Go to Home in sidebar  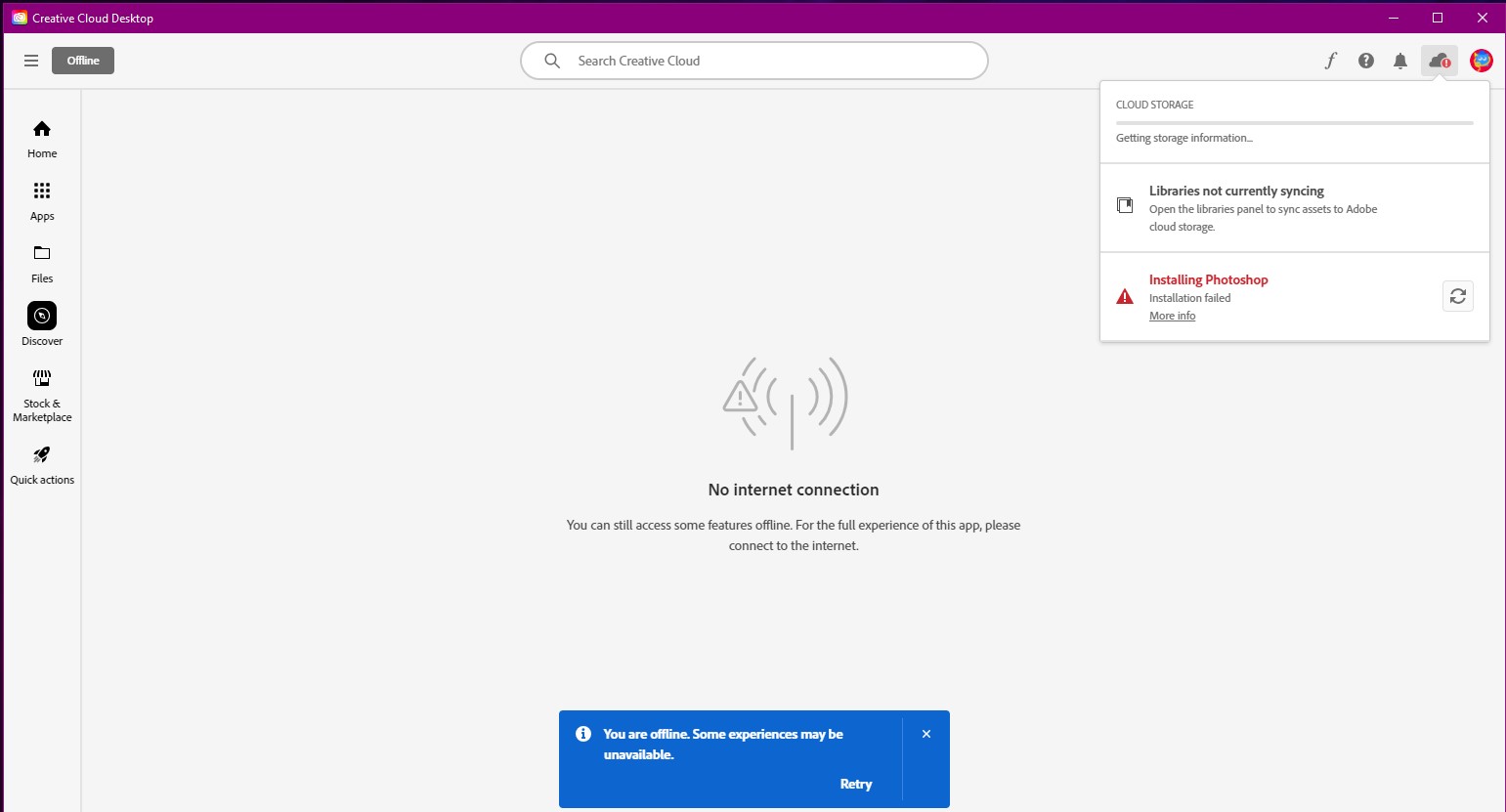pos(42,140)
